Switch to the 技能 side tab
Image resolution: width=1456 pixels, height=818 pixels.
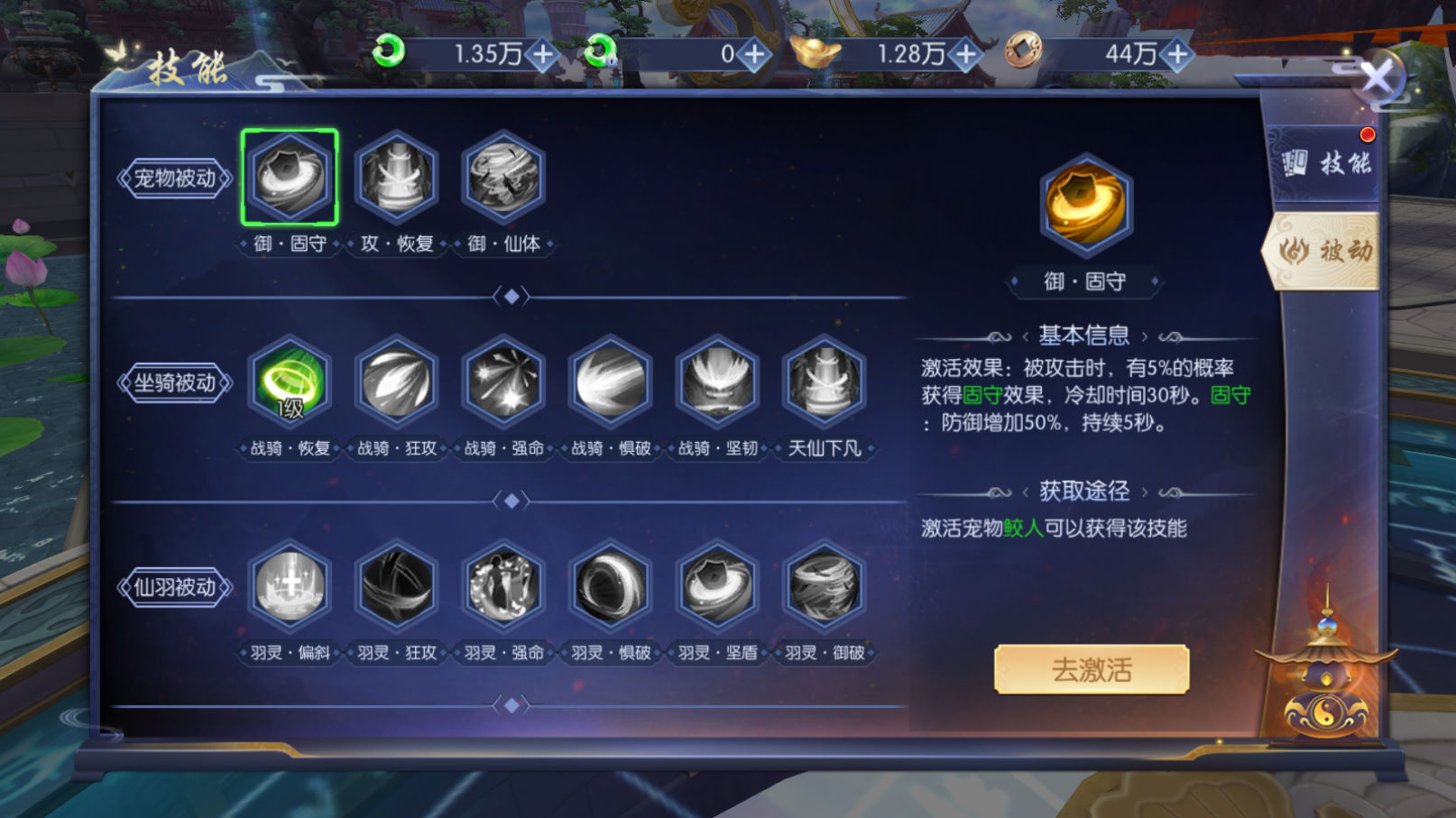click(1325, 162)
